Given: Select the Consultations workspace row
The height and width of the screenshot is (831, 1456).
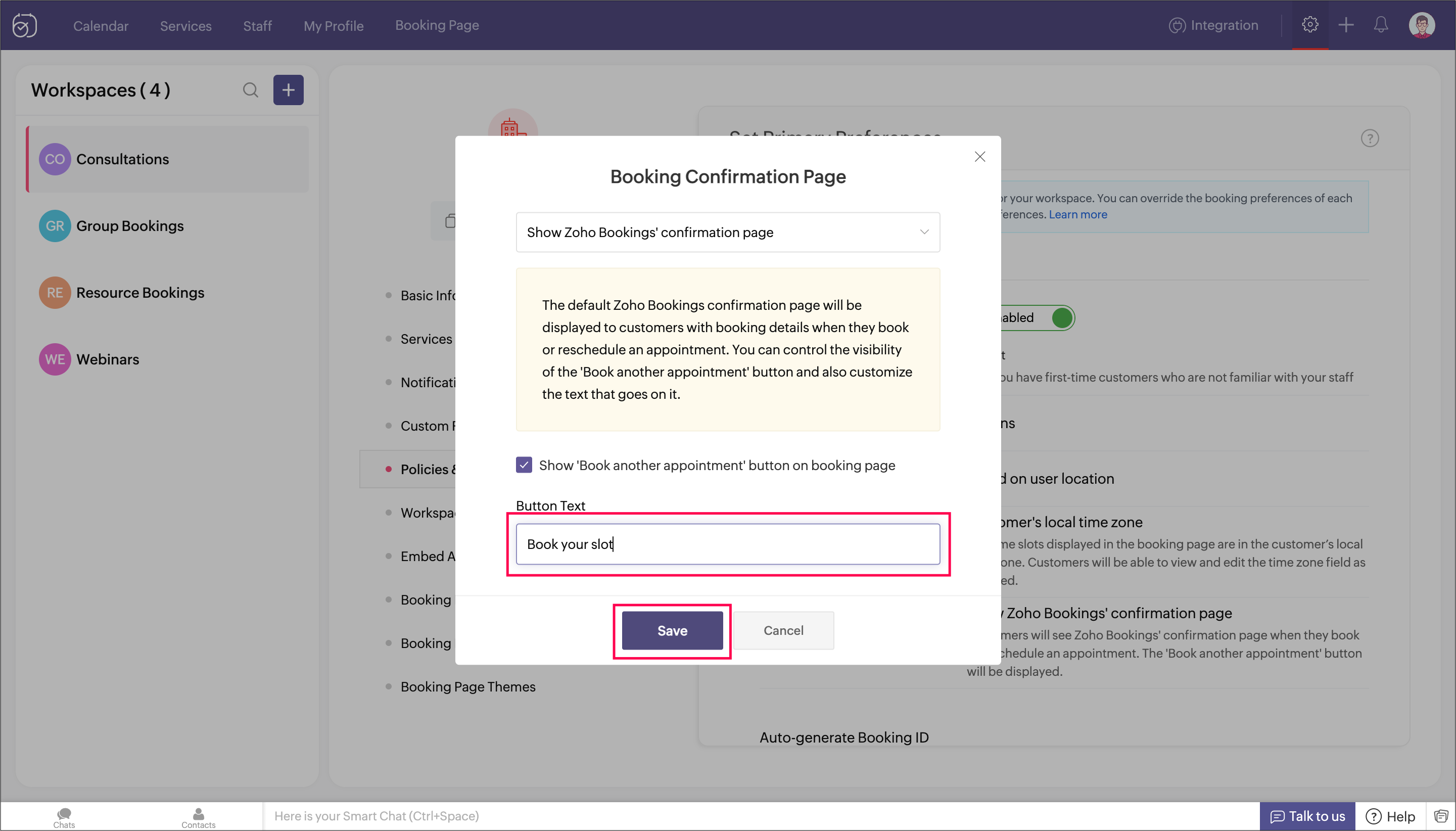Looking at the screenshot, I should (x=168, y=159).
